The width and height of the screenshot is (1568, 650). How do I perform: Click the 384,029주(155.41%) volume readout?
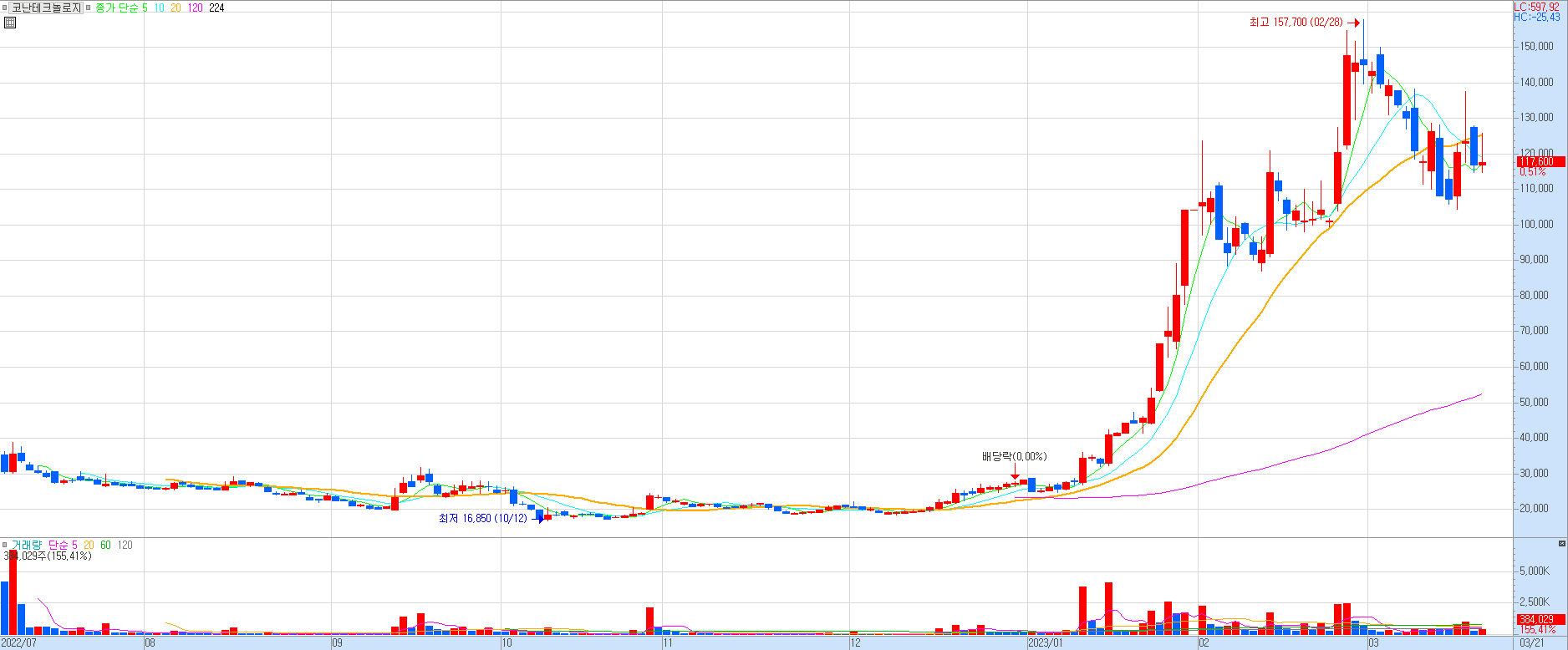pos(48,556)
